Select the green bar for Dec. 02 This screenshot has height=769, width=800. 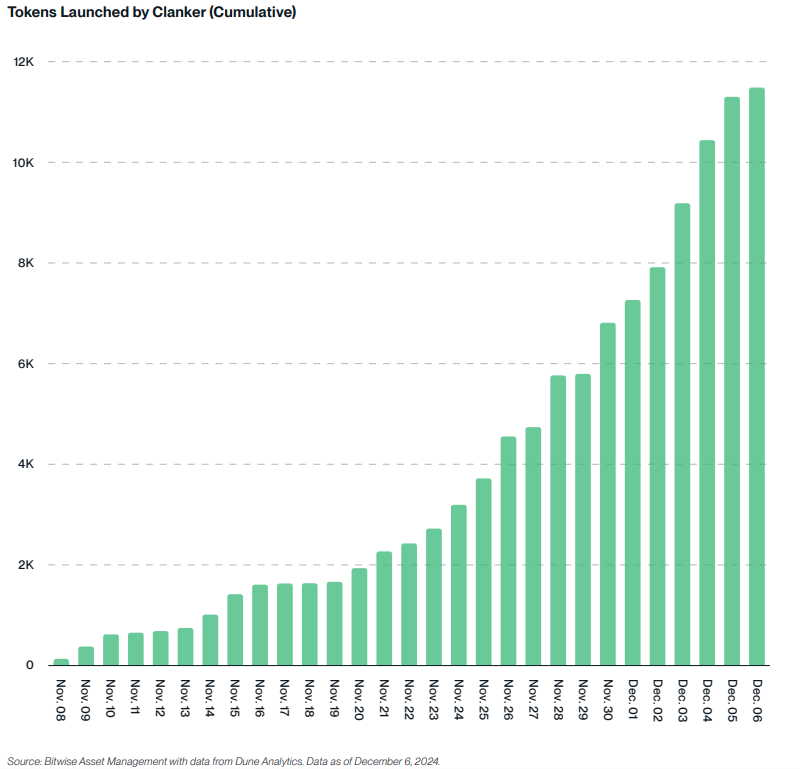658,466
